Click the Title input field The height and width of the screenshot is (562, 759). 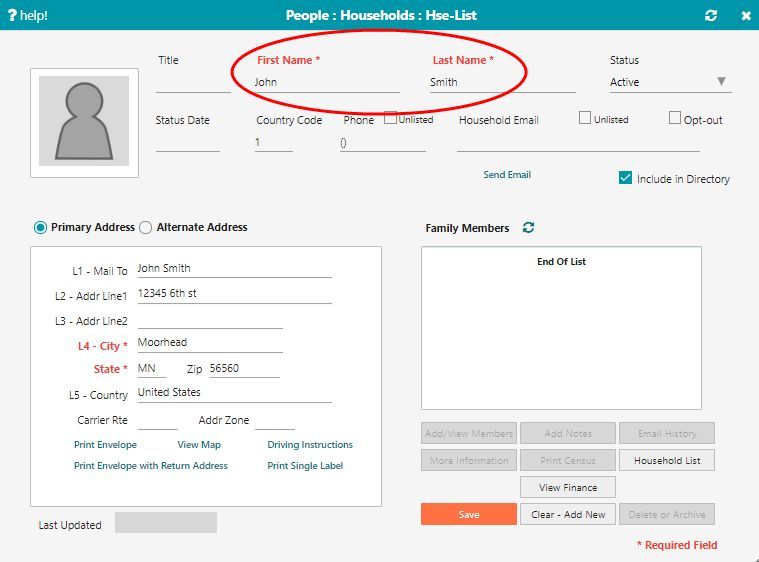point(193,83)
